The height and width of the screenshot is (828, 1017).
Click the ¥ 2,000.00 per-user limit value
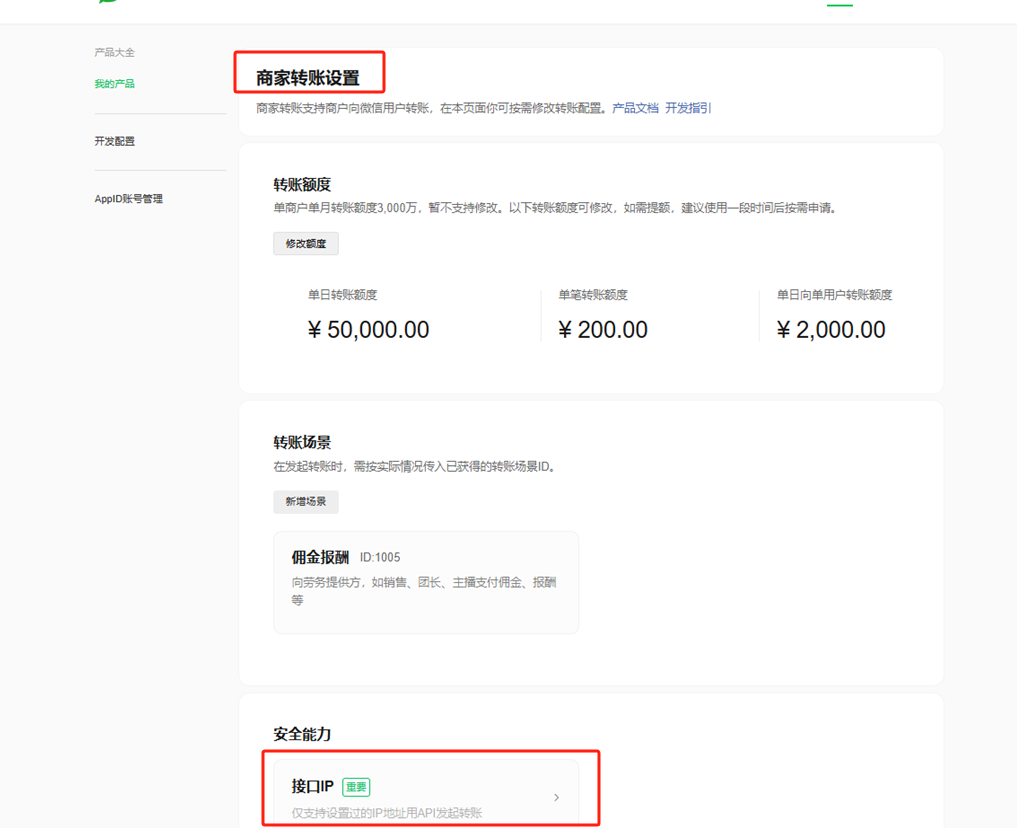[831, 330]
